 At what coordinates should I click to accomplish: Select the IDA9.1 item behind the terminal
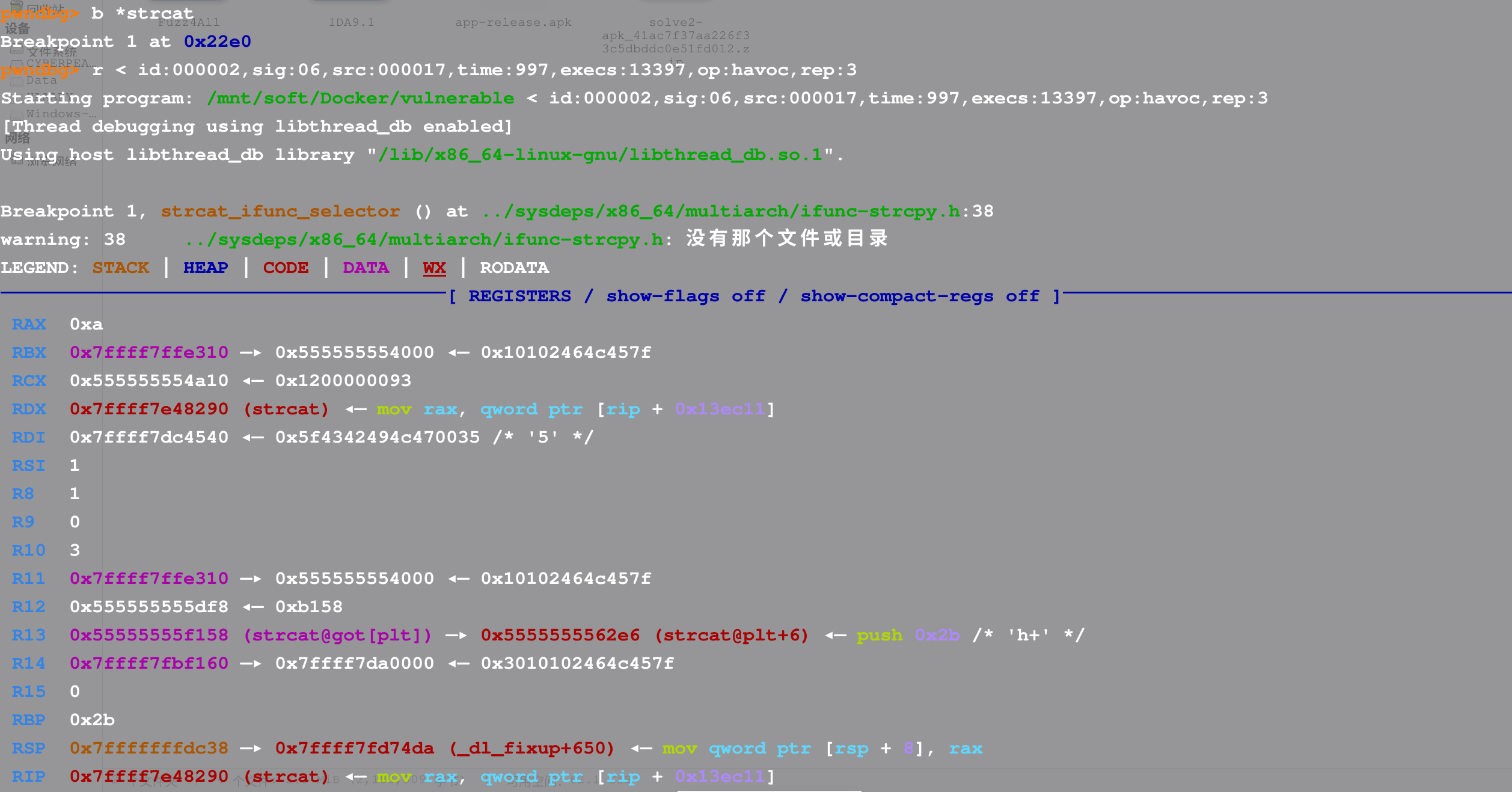click(x=351, y=23)
